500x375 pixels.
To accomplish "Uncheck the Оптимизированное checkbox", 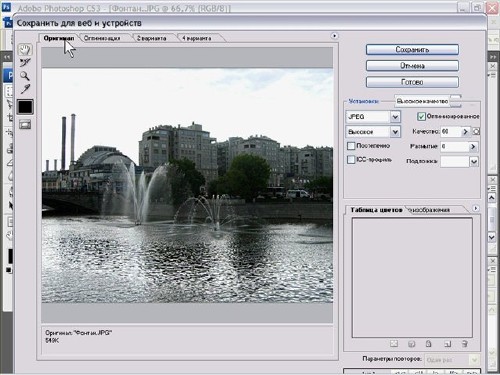I will [421, 116].
